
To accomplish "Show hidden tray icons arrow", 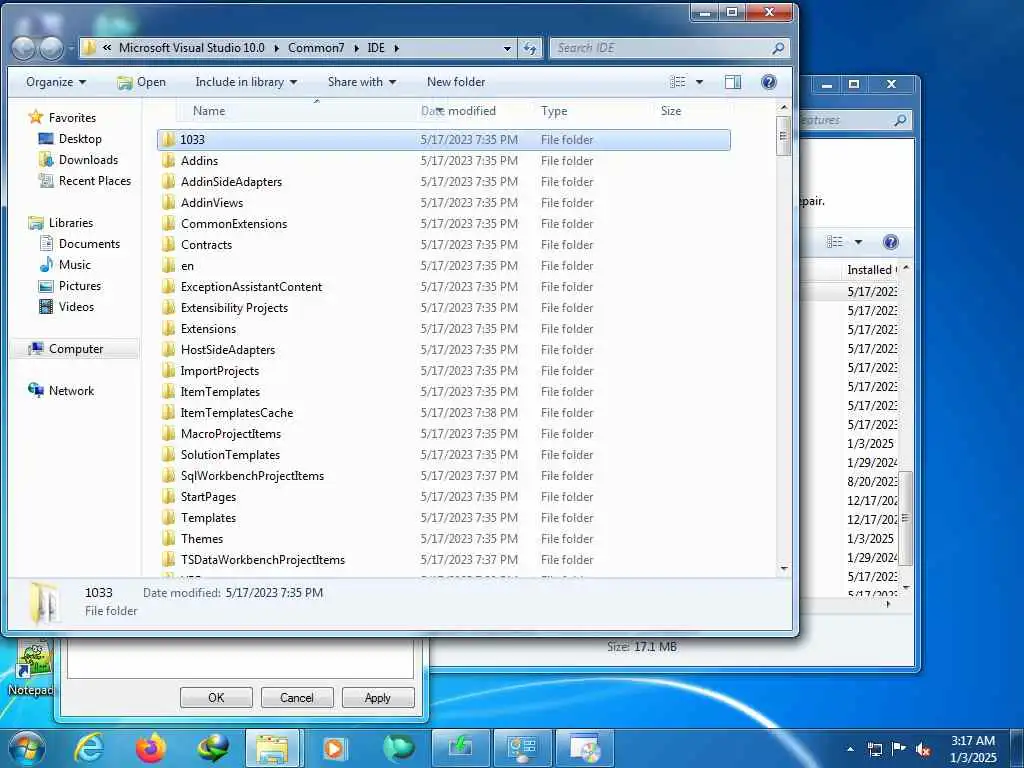I will pos(850,750).
